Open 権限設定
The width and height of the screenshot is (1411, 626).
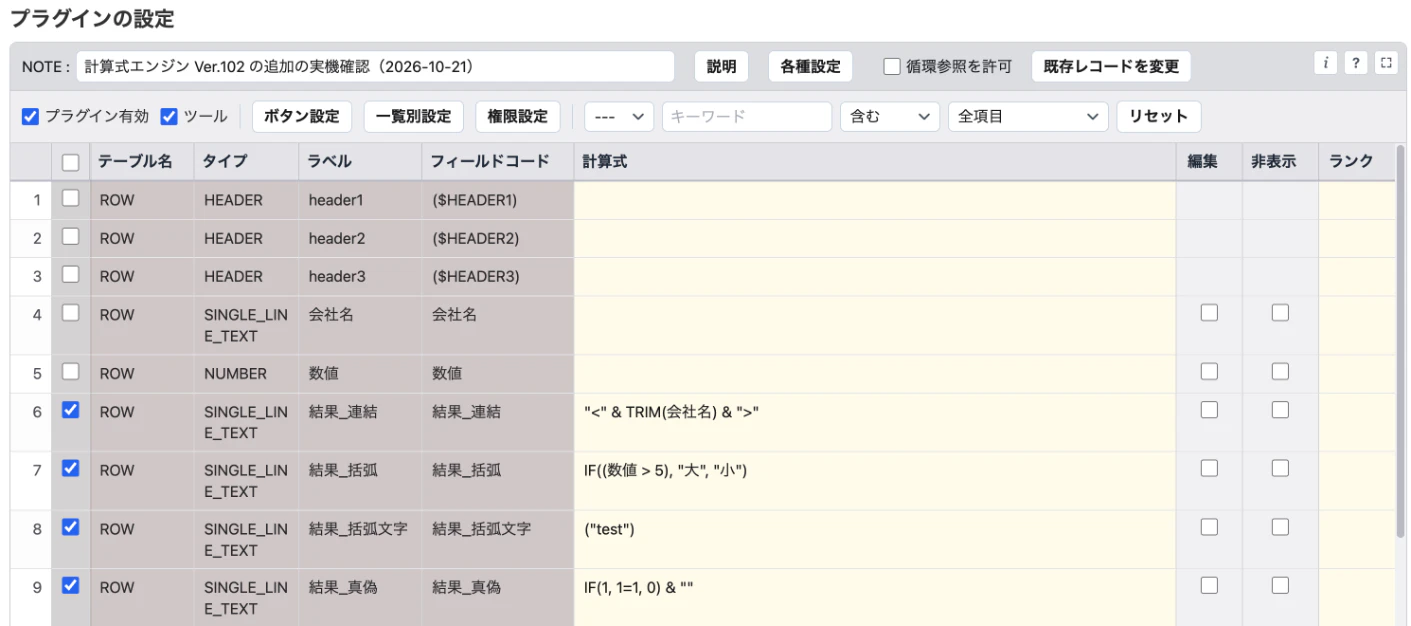coord(518,117)
